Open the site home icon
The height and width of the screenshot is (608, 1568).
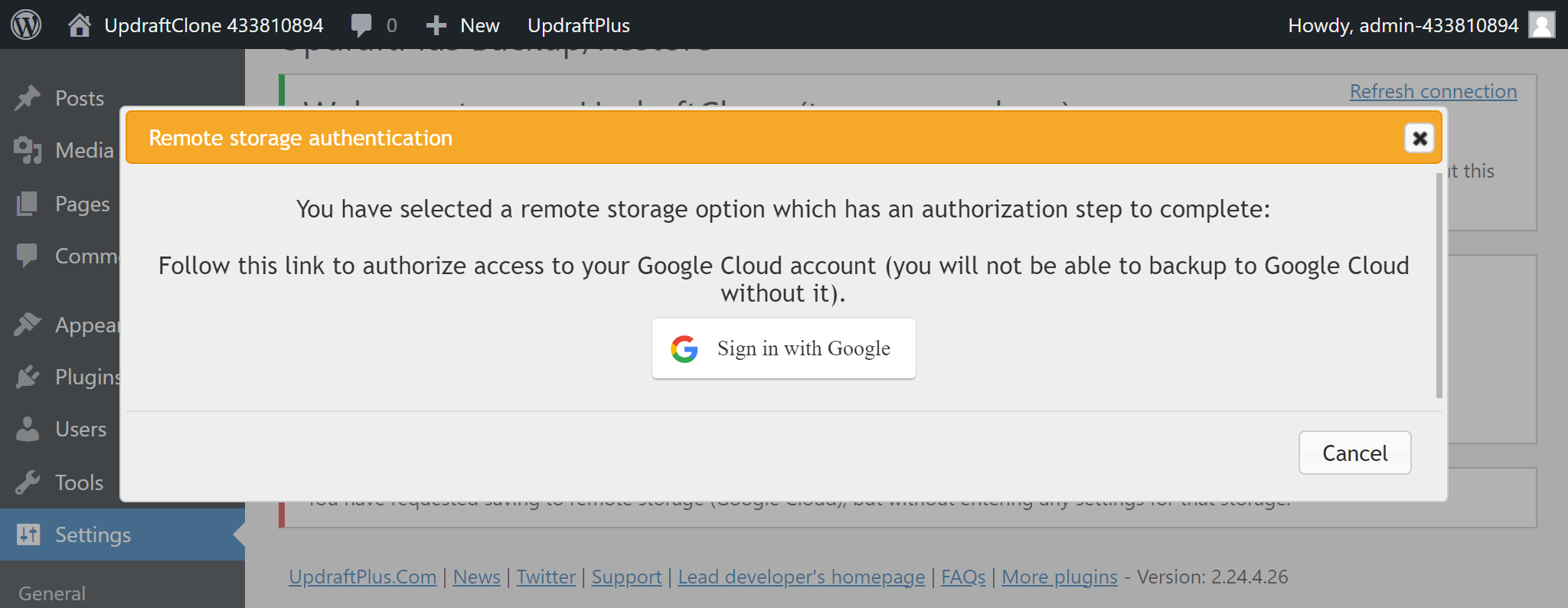pyautogui.click(x=79, y=25)
